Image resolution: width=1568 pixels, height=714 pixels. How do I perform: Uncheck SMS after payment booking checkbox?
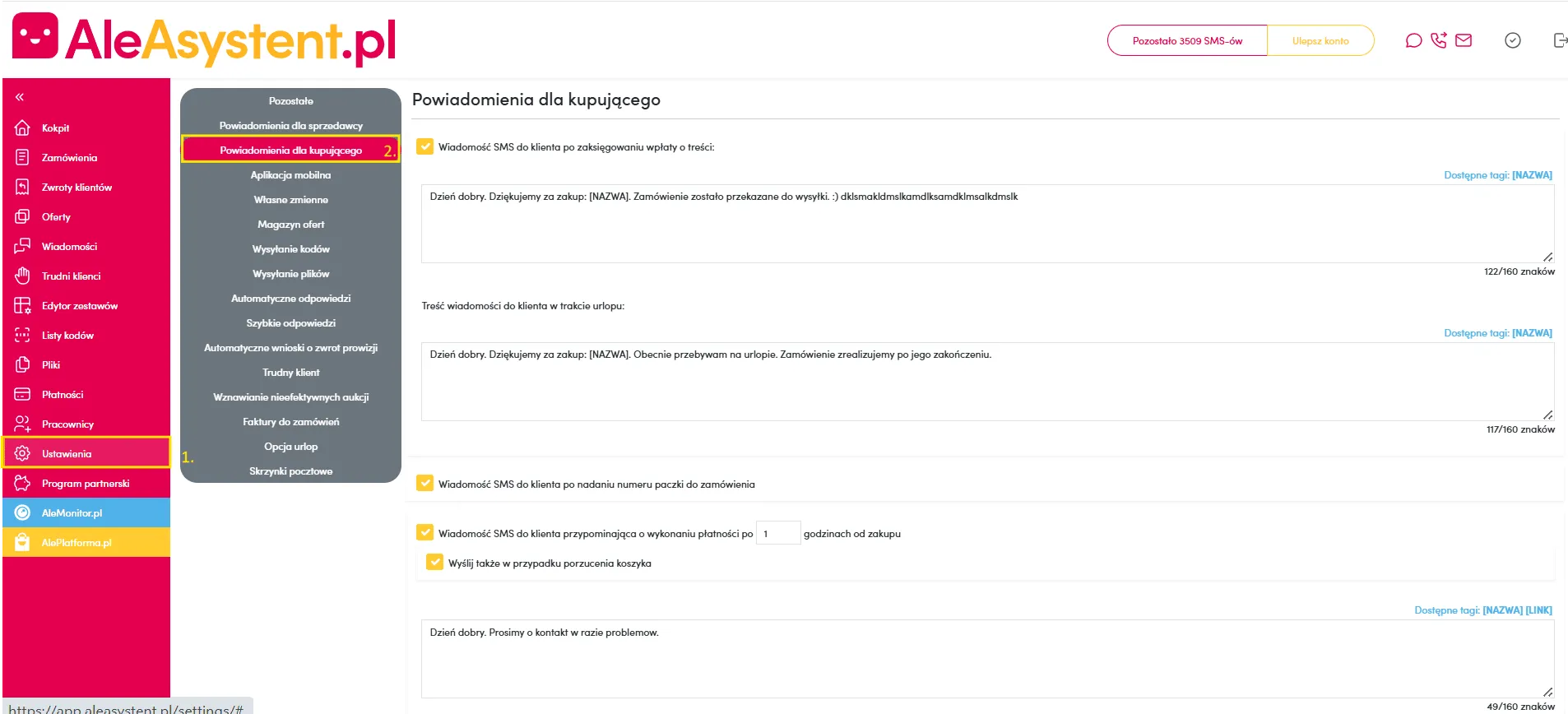(x=425, y=146)
